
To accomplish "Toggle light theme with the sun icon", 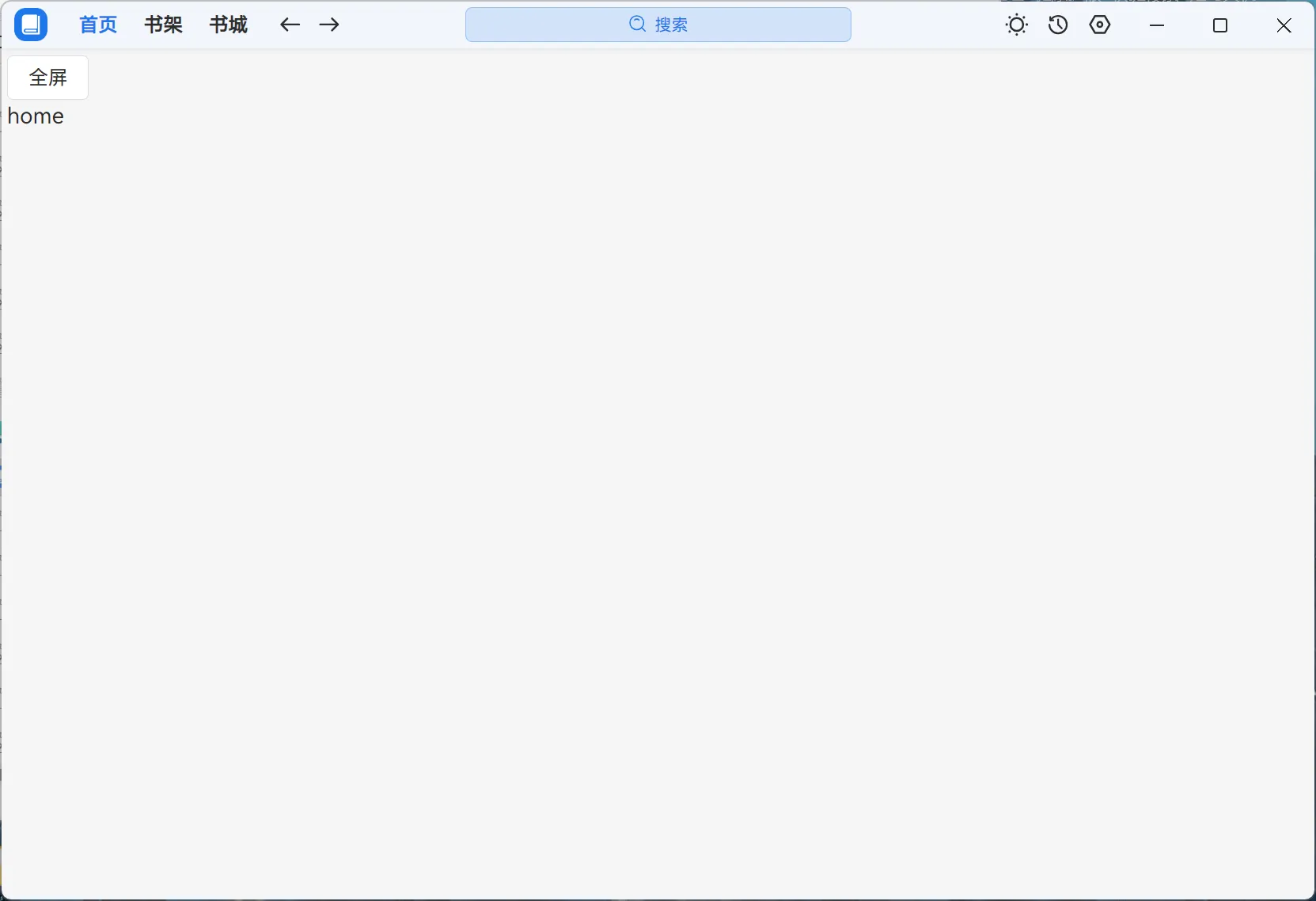I will [x=1017, y=25].
